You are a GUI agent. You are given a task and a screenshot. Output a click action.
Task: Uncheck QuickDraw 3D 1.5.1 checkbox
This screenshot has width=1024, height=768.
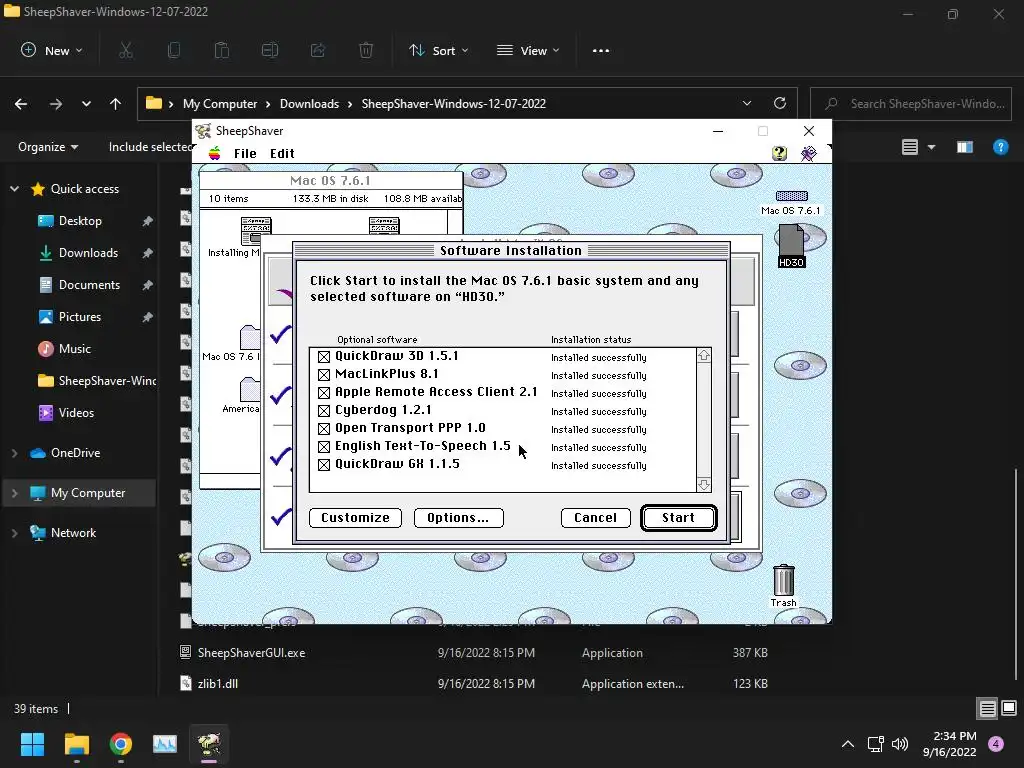(324, 357)
